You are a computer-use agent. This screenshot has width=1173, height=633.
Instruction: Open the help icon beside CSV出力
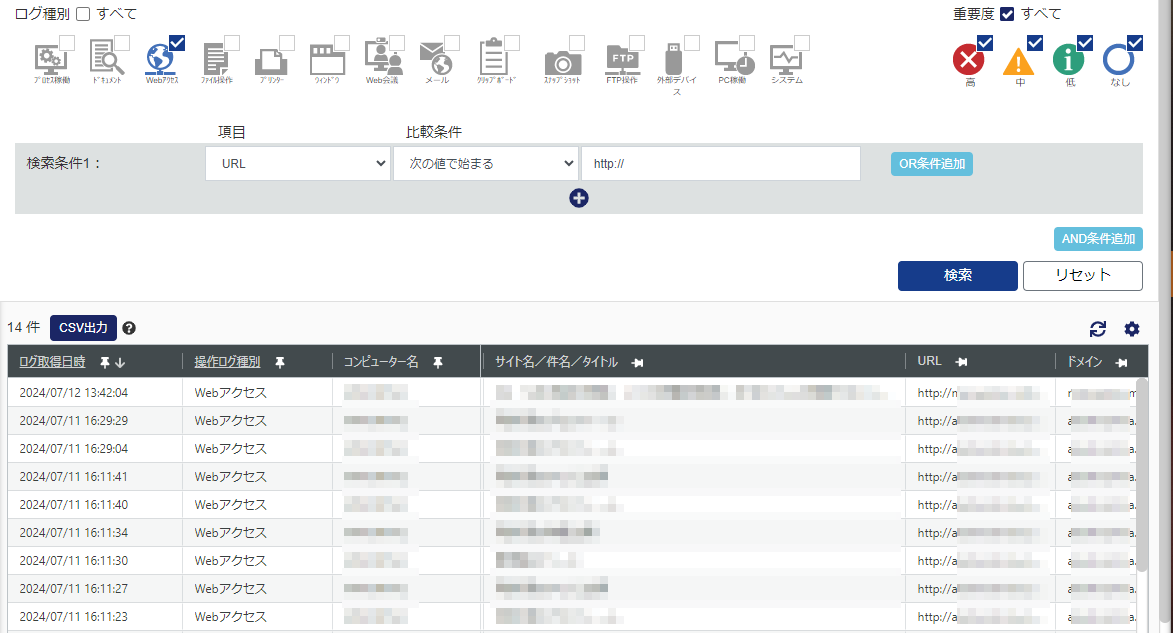[129, 328]
